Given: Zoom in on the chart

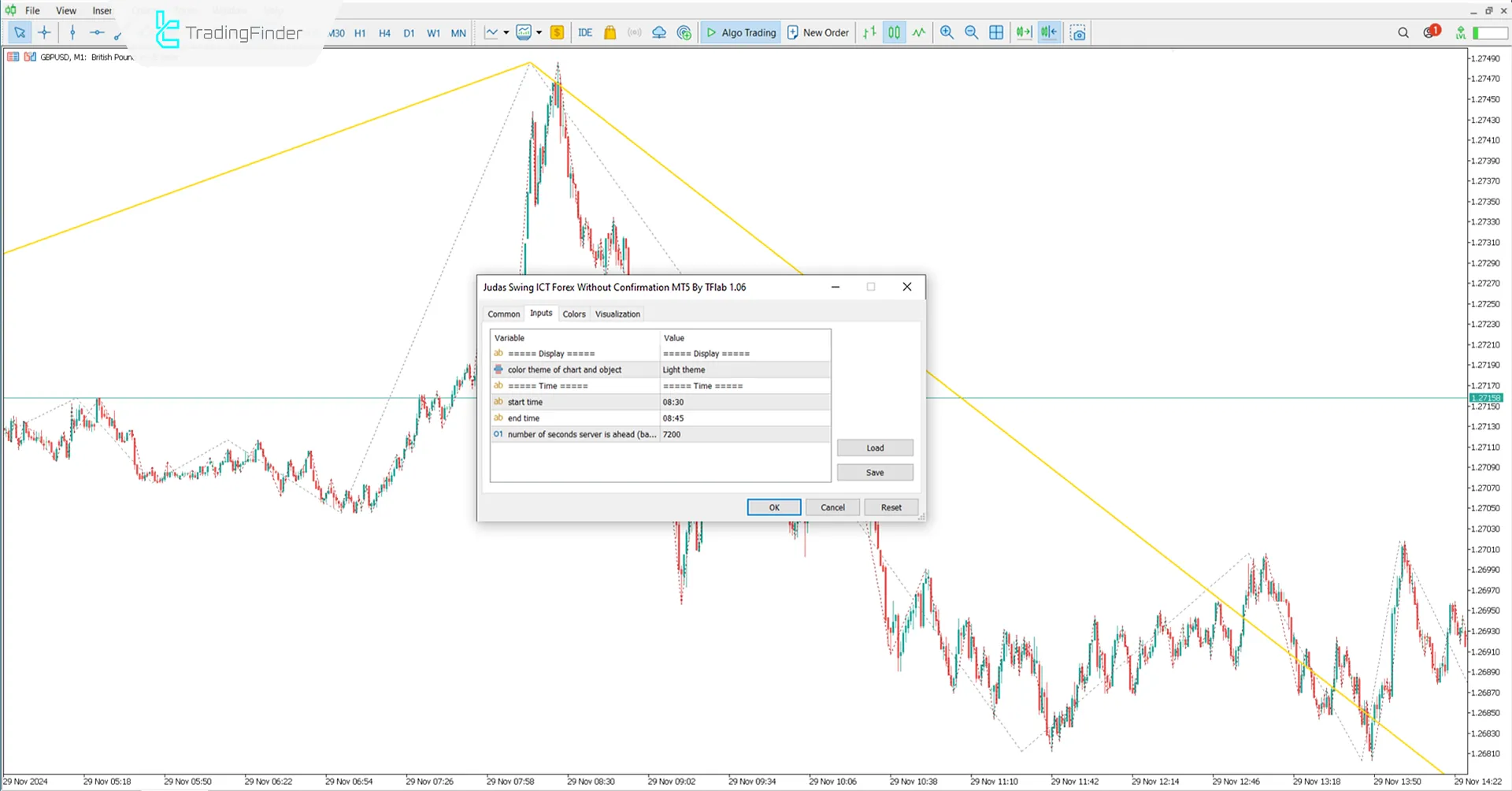Looking at the screenshot, I should [947, 32].
